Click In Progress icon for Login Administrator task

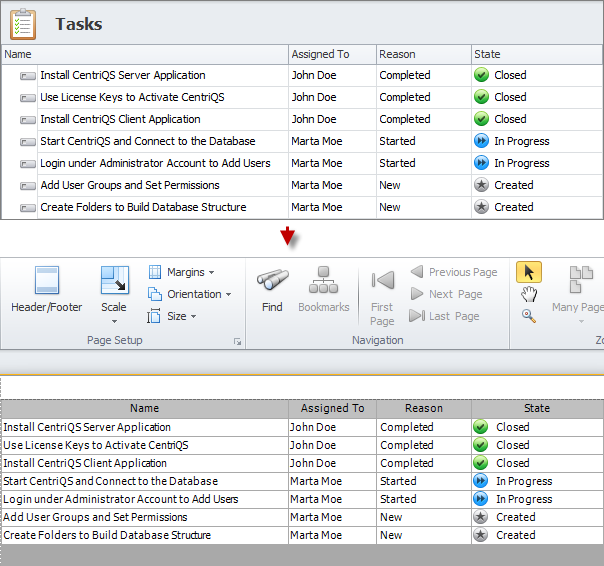pyautogui.click(x=481, y=163)
